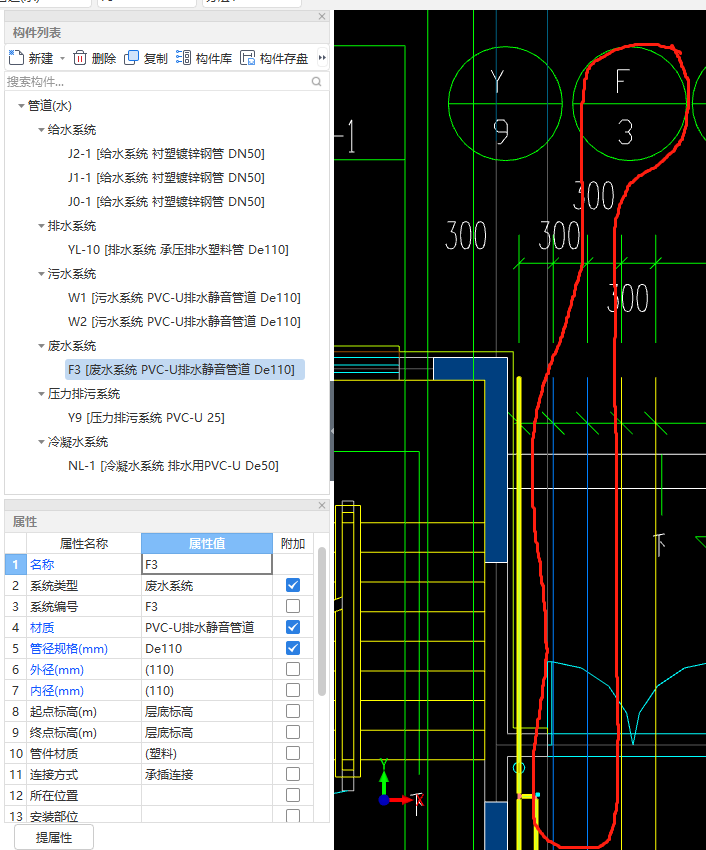Click the 管件材质 value (塑料)

click(207, 754)
